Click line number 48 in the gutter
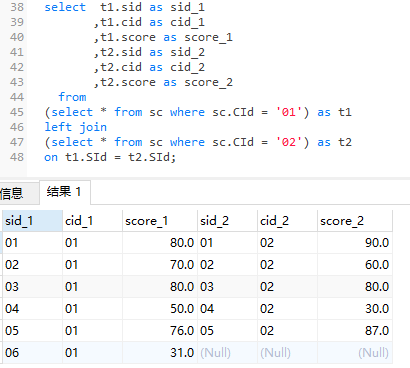This screenshot has width=410, height=368. point(17,157)
